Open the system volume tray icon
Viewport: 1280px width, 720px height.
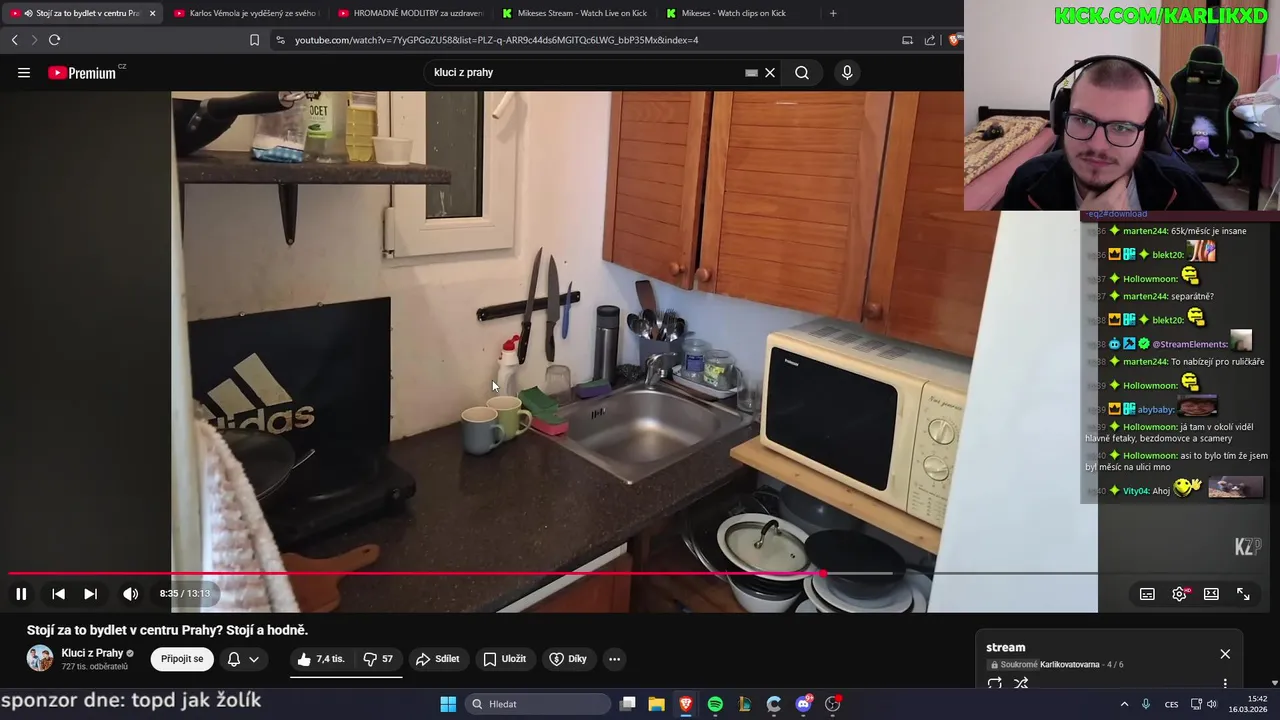coord(1211,704)
